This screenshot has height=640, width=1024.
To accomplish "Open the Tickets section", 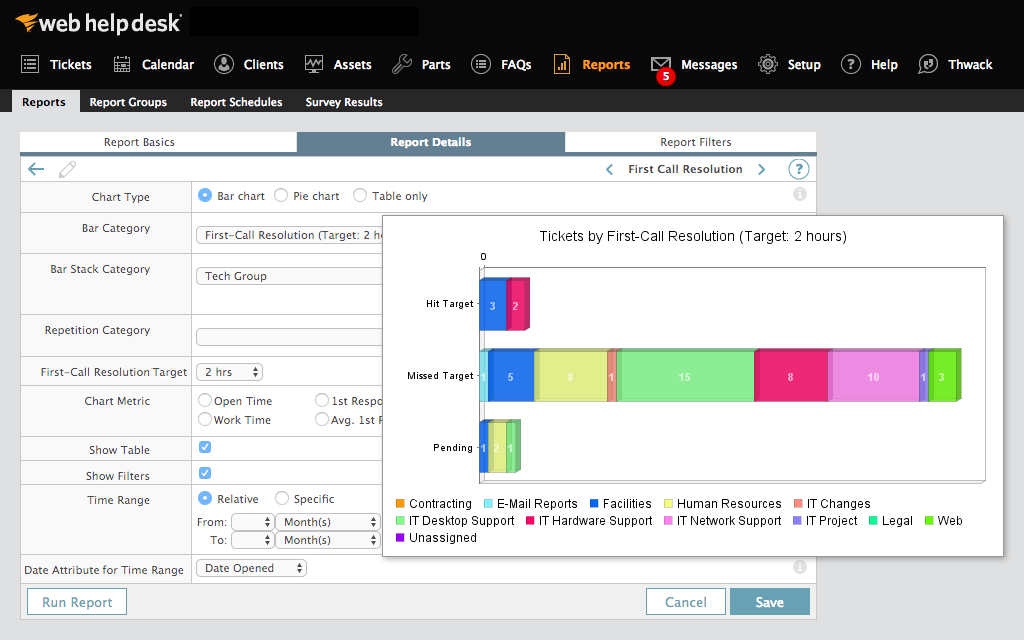I will coord(69,64).
